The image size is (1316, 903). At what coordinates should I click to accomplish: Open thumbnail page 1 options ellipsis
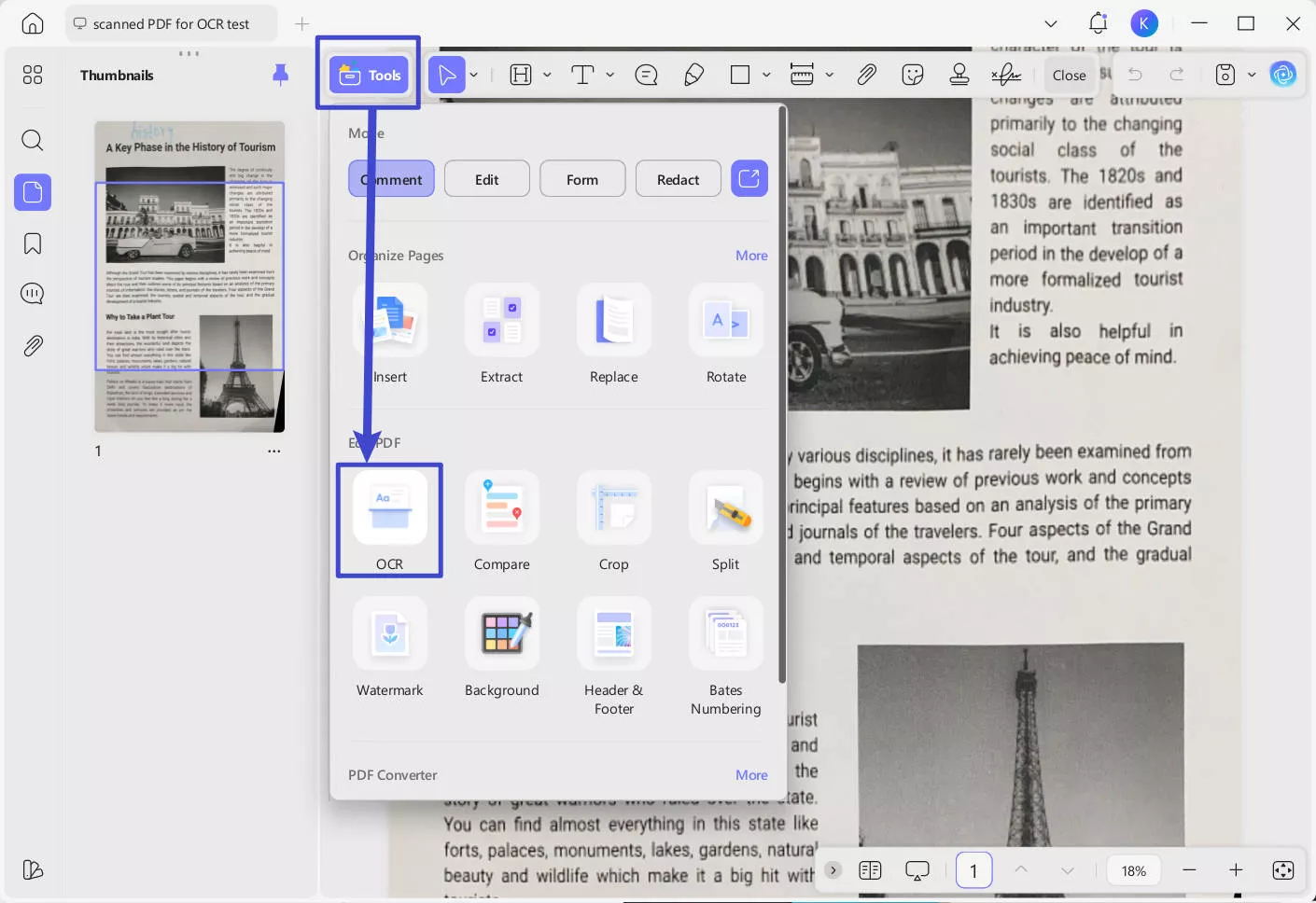(x=273, y=451)
